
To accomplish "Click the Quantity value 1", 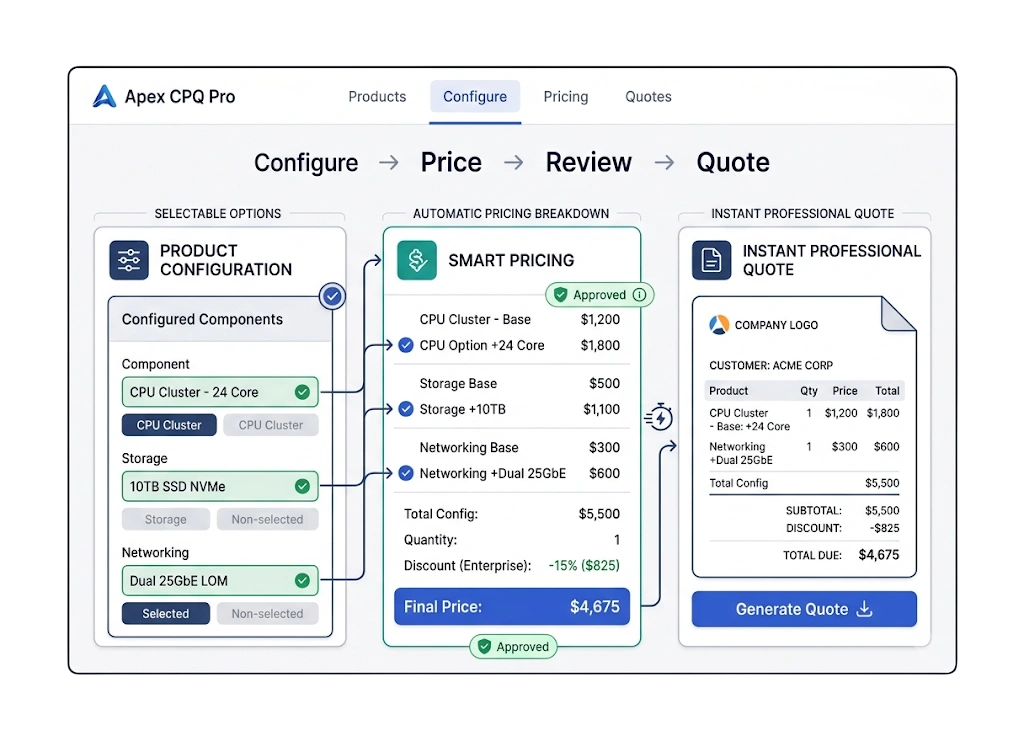I will (616, 540).
